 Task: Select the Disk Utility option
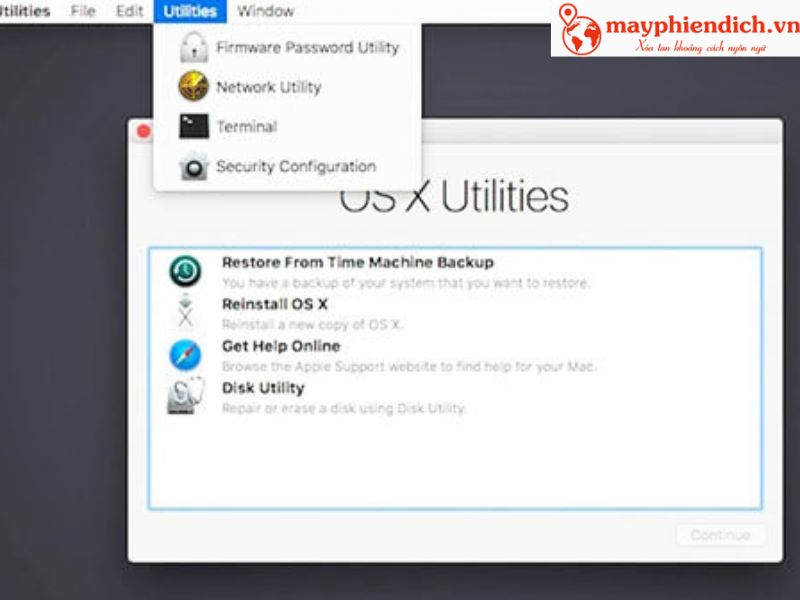click(455, 397)
